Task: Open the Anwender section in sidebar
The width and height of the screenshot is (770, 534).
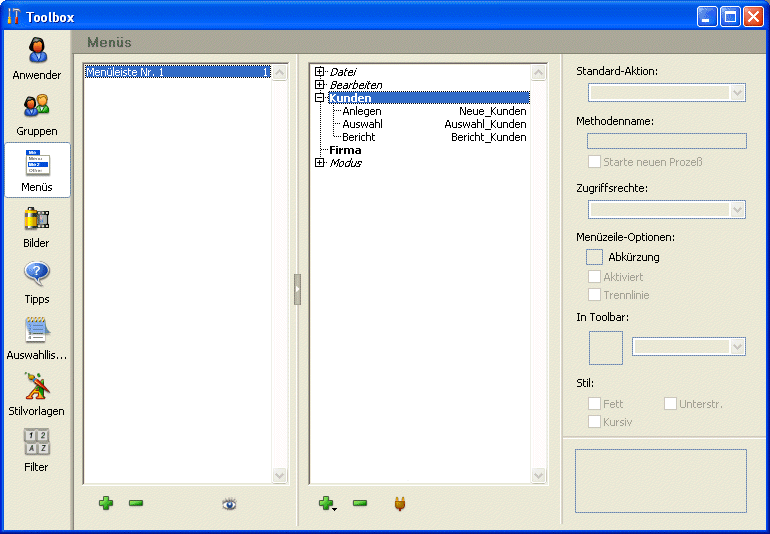Action: (x=37, y=58)
